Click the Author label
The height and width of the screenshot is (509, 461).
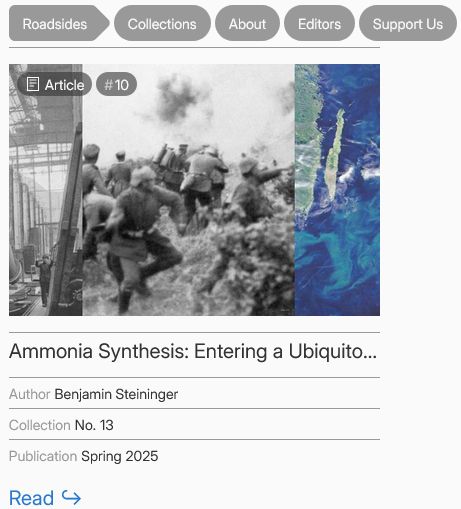point(30,394)
